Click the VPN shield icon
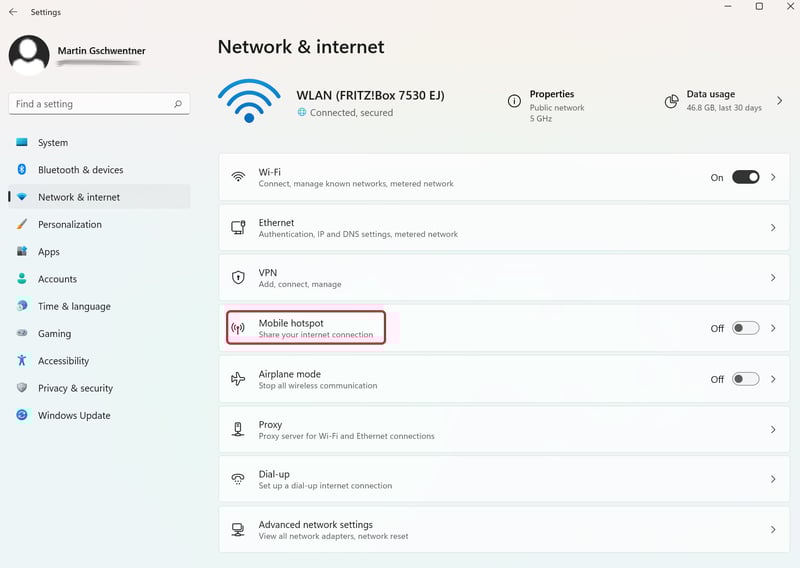This screenshot has height=568, width=800. [x=238, y=278]
